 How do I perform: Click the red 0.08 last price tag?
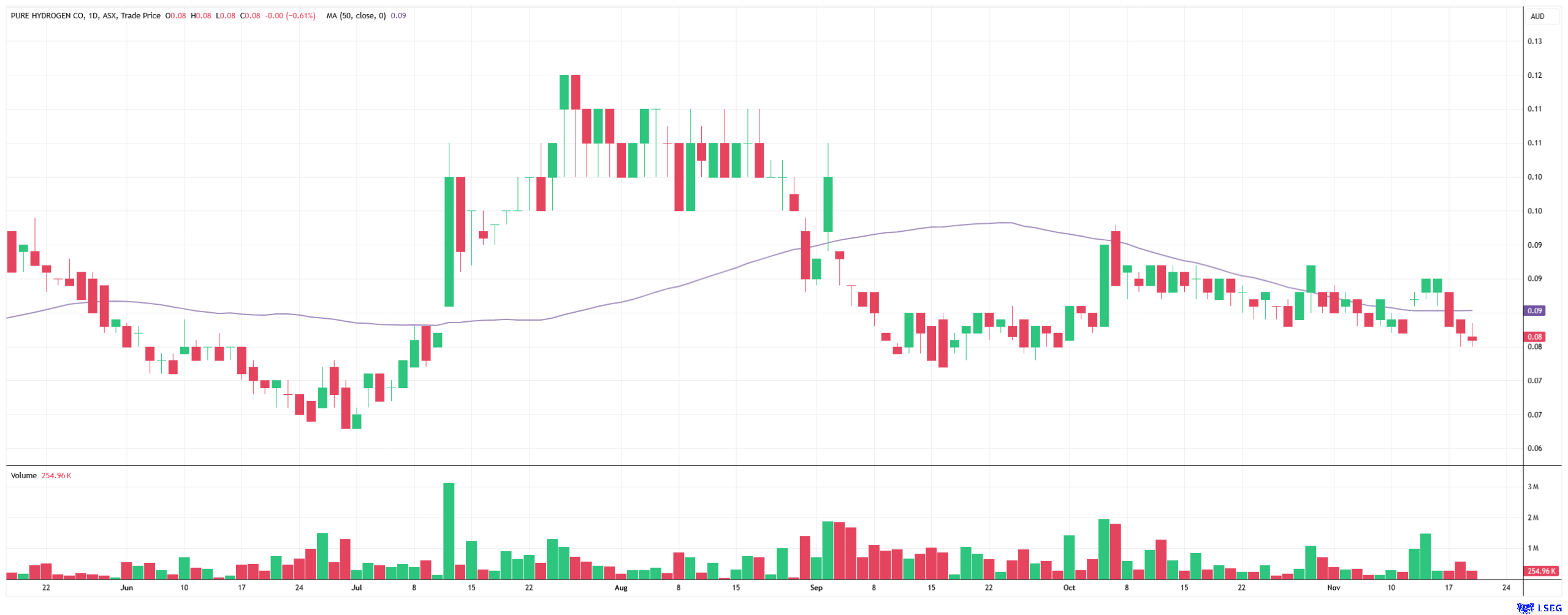pyautogui.click(x=1534, y=337)
